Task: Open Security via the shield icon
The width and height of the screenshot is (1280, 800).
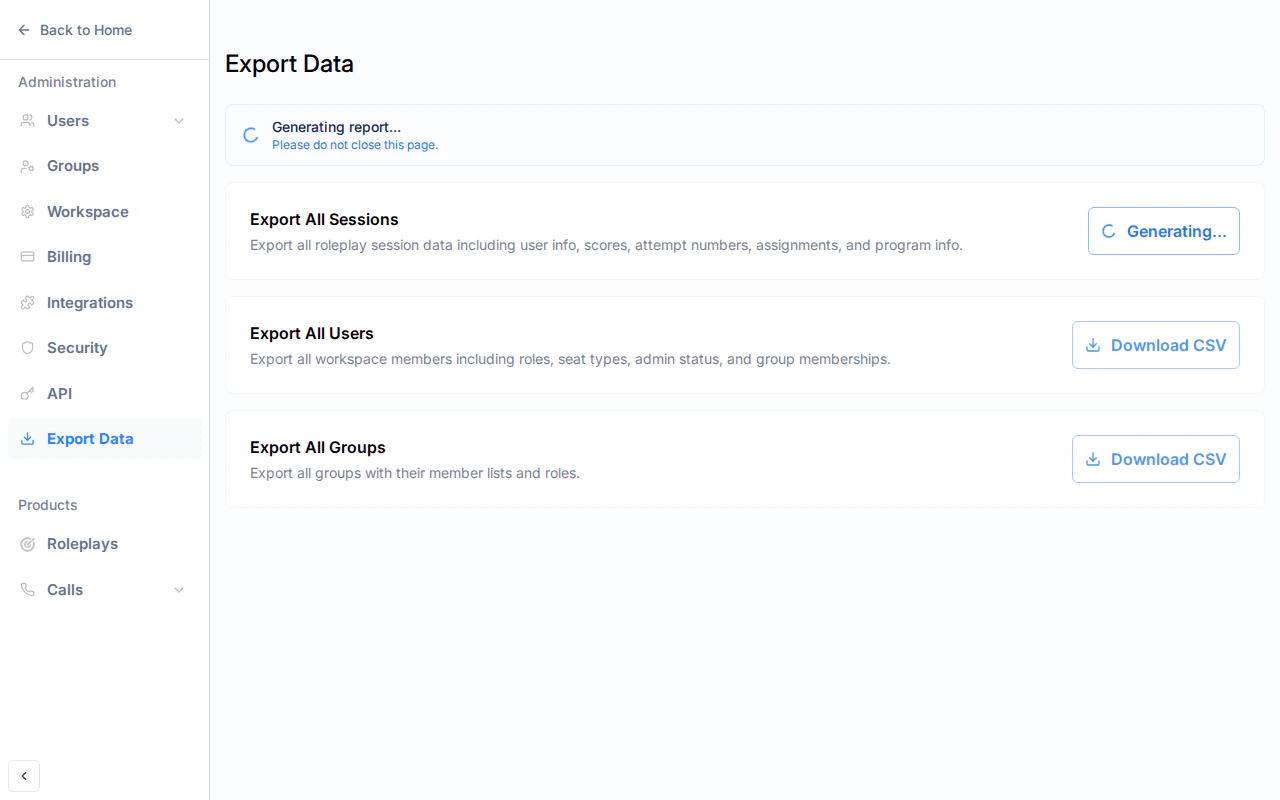Action: [x=27, y=348]
